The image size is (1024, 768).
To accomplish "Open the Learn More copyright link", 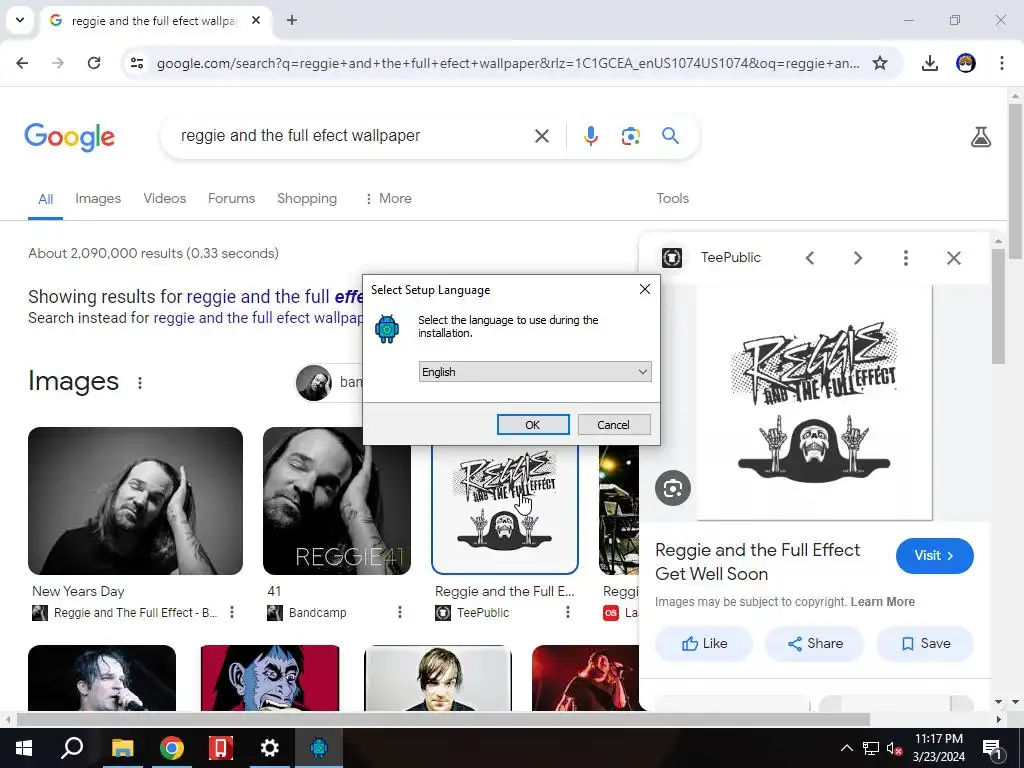I will pos(882,601).
